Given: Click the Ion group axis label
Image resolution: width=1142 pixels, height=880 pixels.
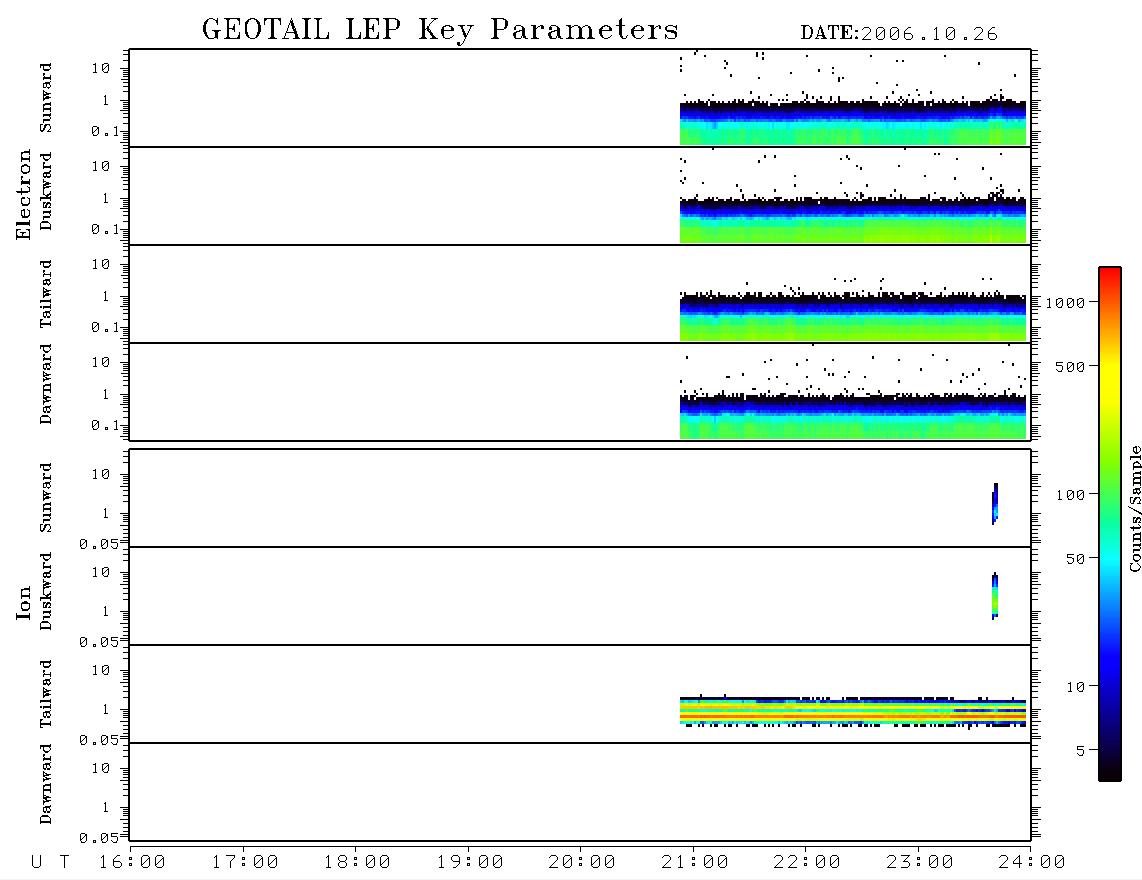Looking at the screenshot, I should tap(24, 602).
